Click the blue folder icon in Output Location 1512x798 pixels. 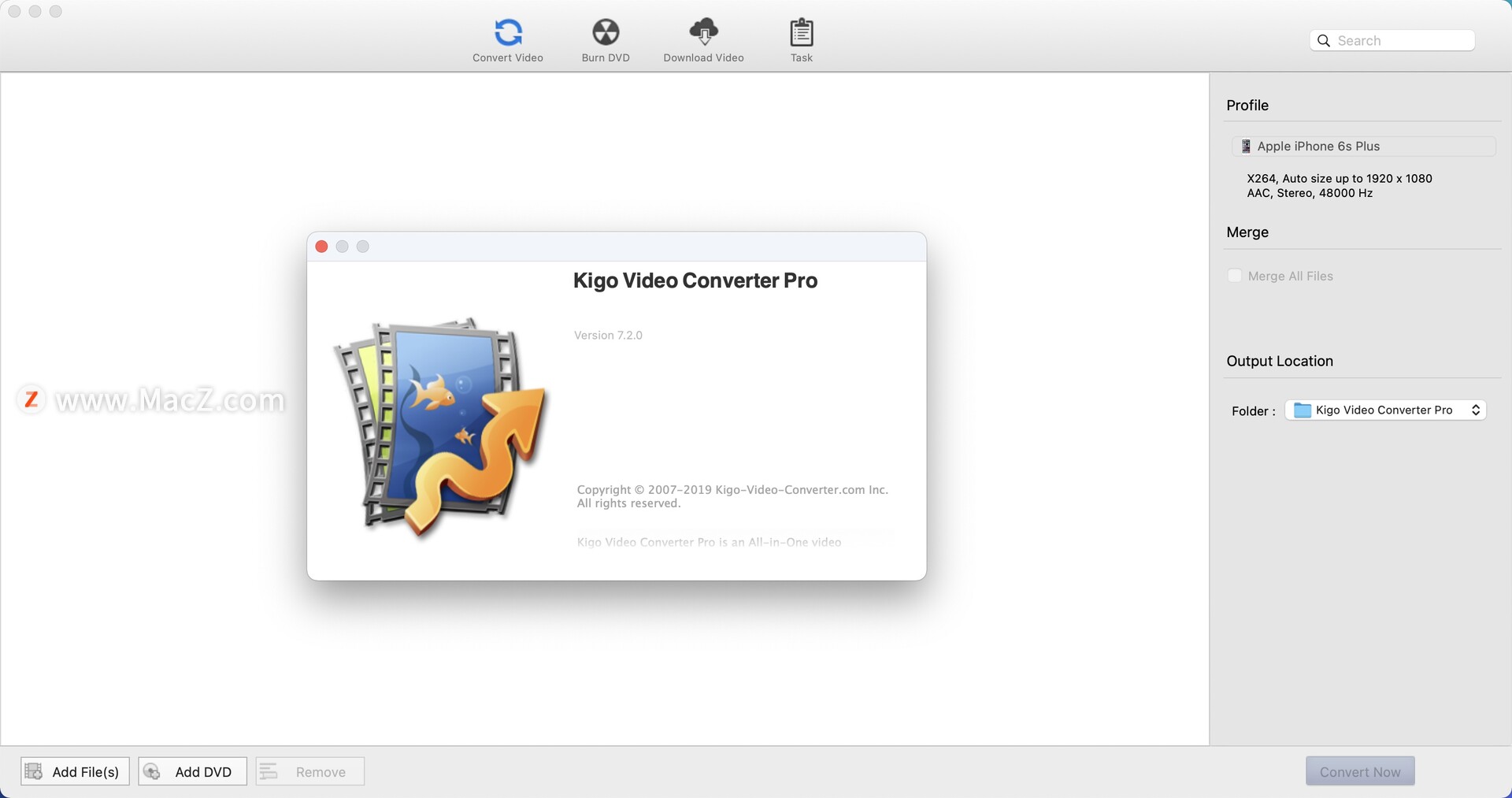1303,410
